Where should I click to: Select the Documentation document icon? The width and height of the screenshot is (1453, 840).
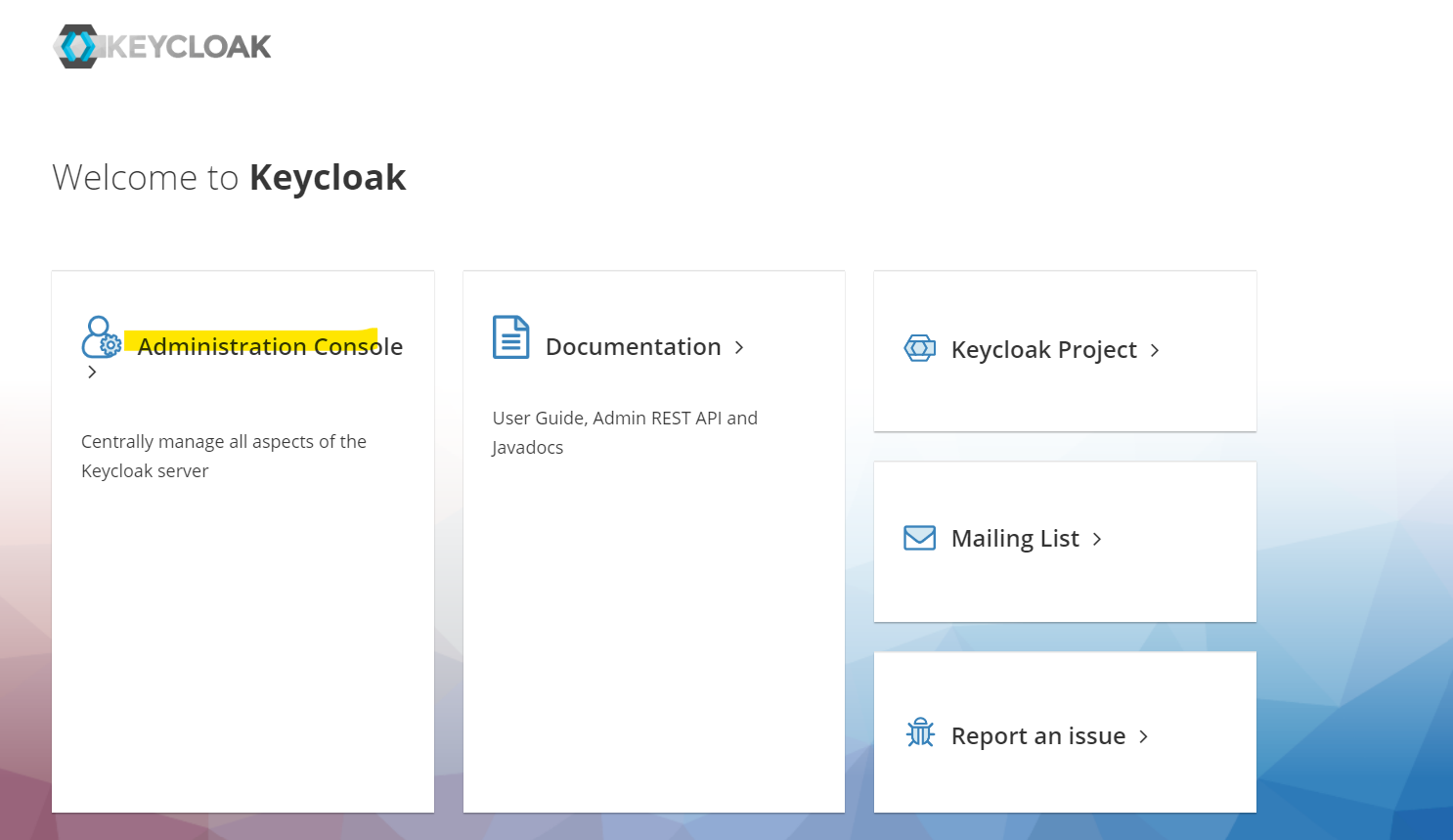[509, 336]
